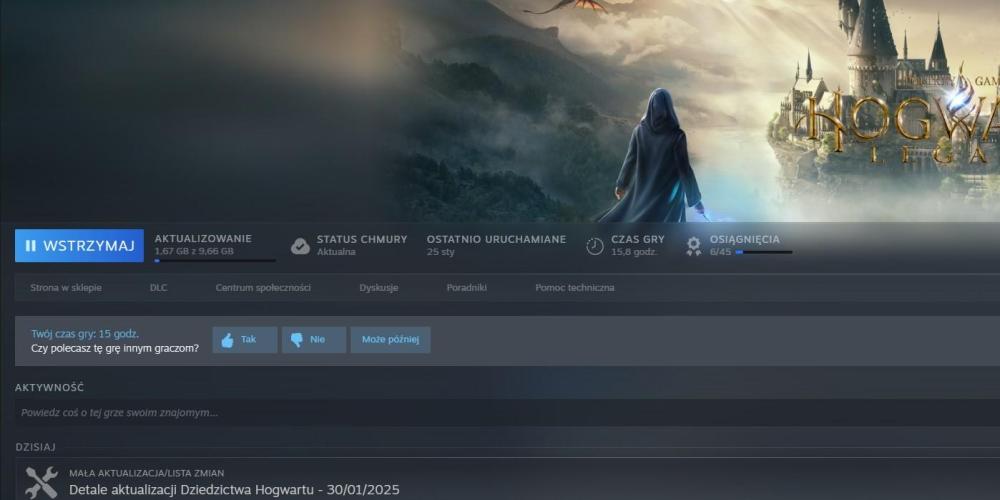The width and height of the screenshot is (1000, 500).
Task: Click the cloud status icon
Action: (x=300, y=246)
